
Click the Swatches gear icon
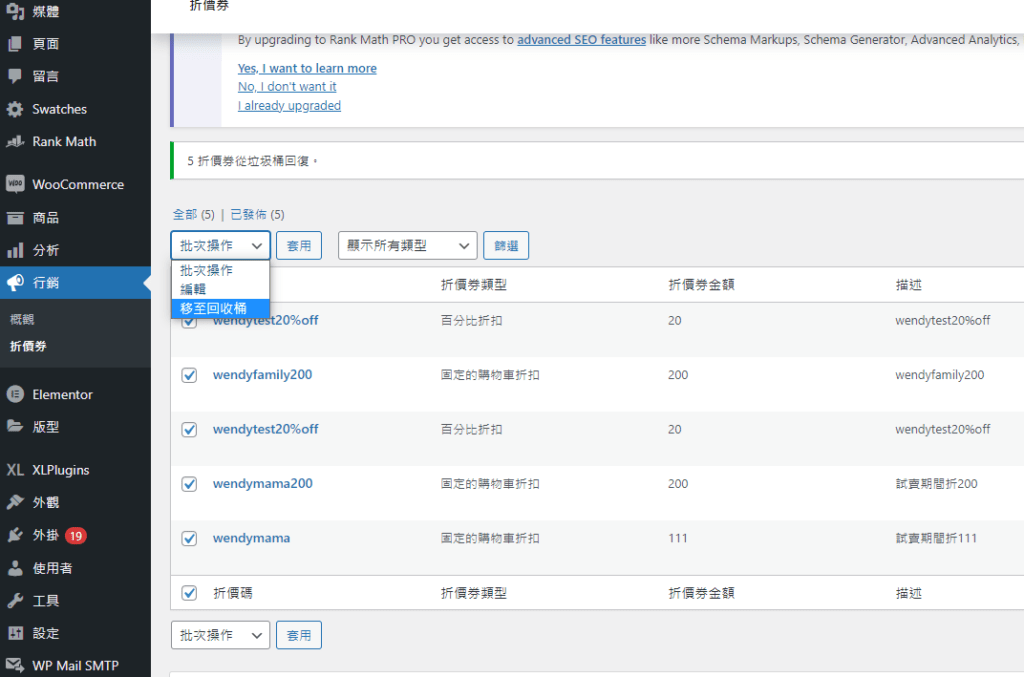coord(15,109)
